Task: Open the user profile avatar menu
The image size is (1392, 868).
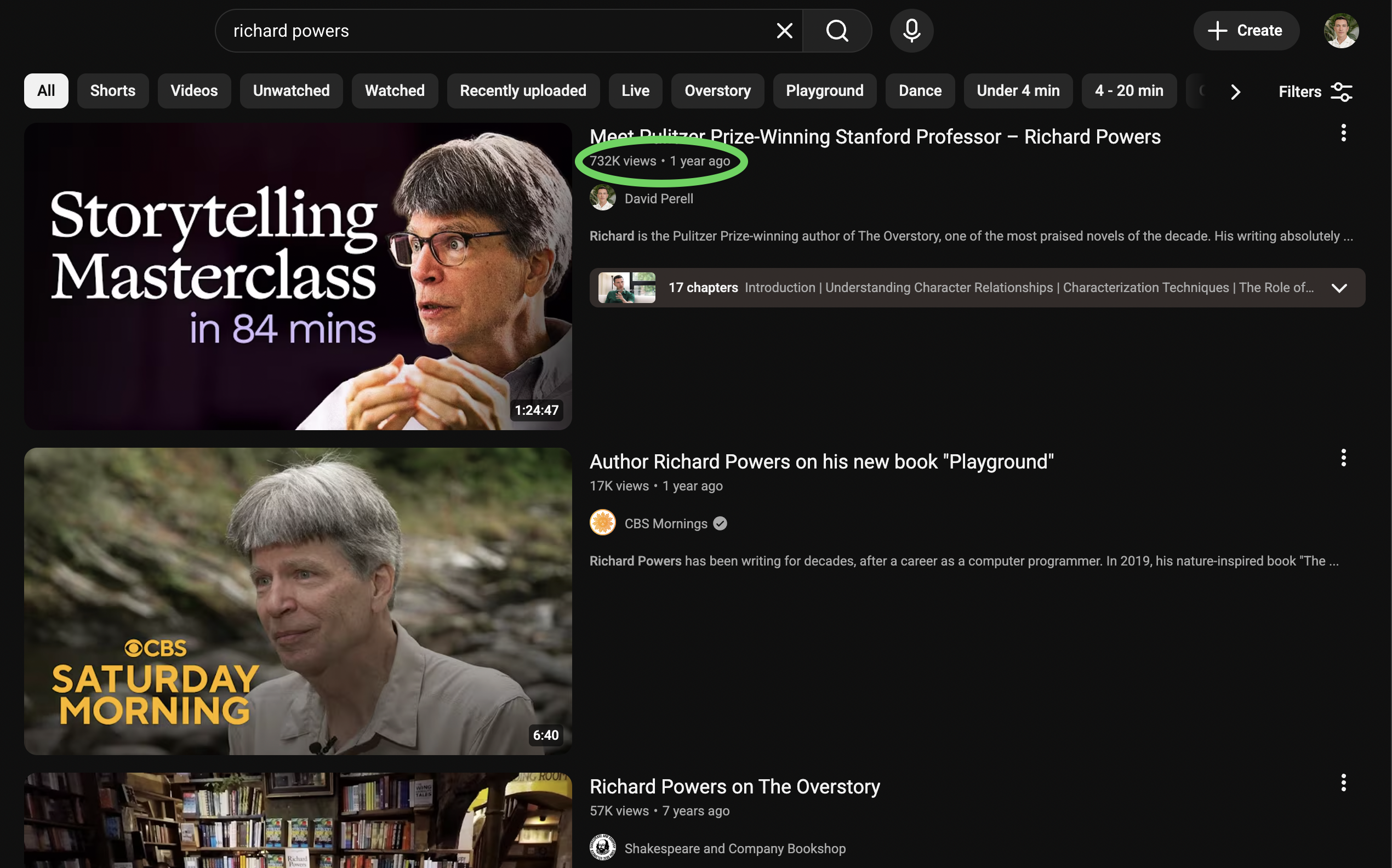Action: tap(1340, 31)
